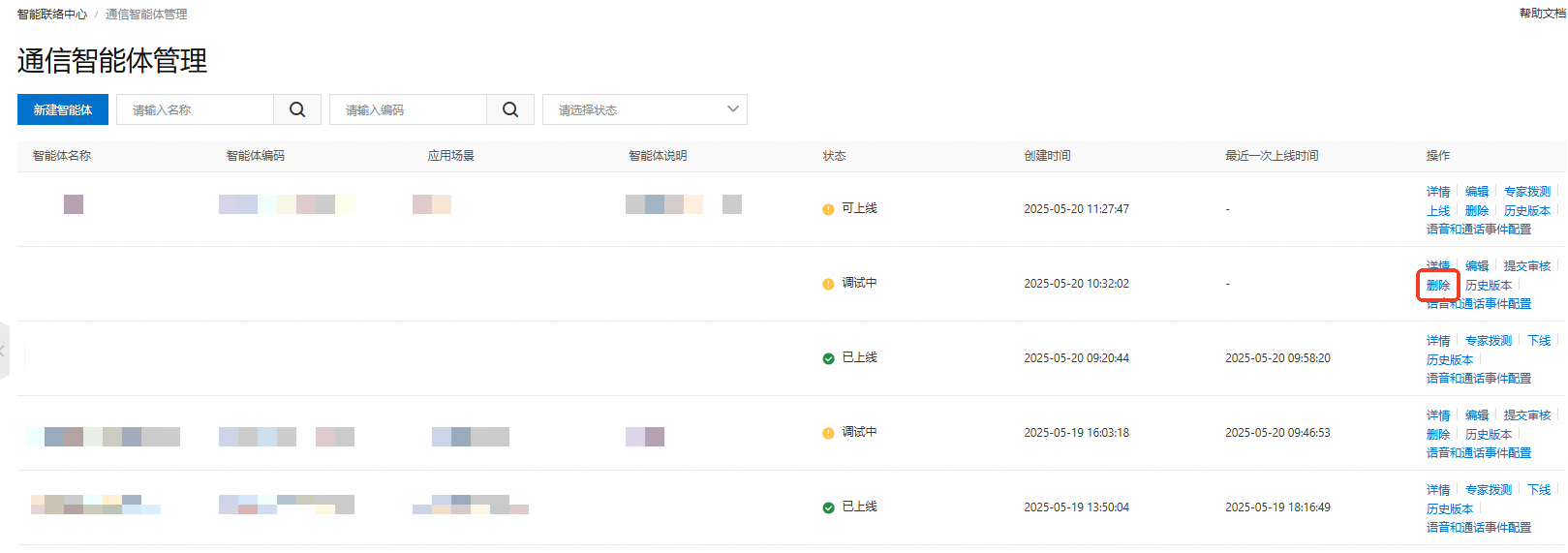The height and width of the screenshot is (553, 1568).
Task: Click 删除 in the 16:03:18 row
Action: click(1438, 435)
